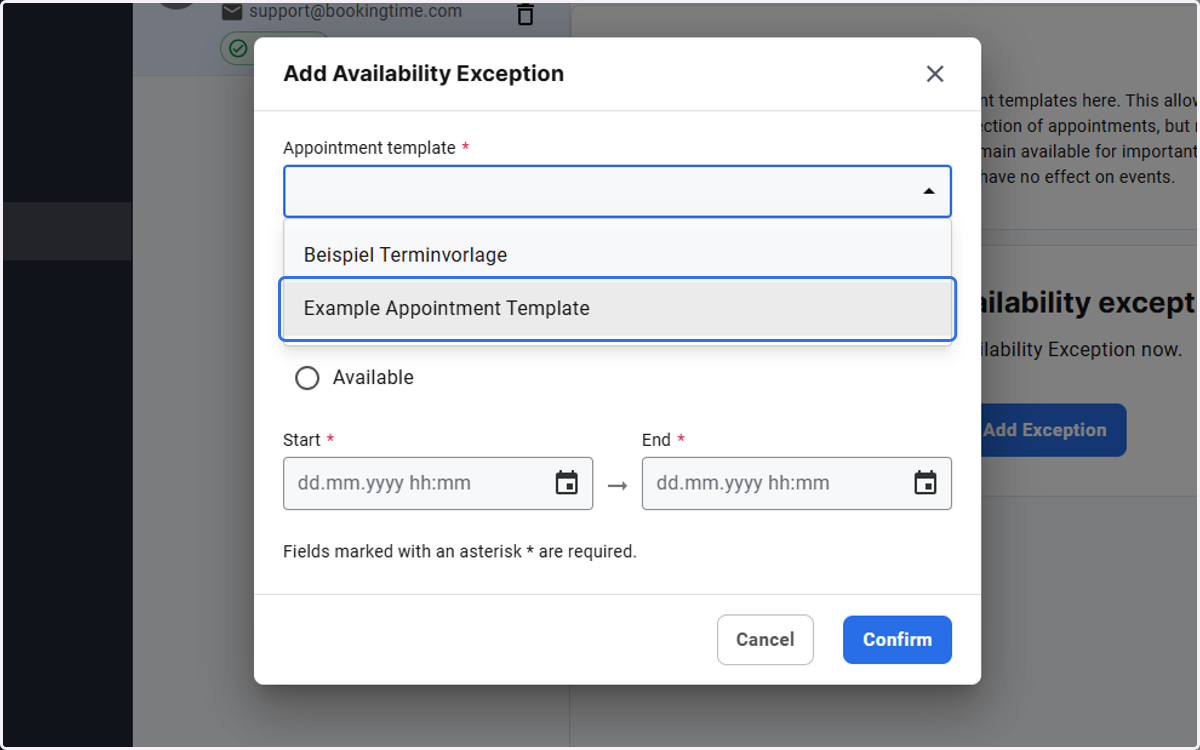Click the trash delete icon behind dialog
Viewport: 1200px width, 750px height.
coord(525,15)
